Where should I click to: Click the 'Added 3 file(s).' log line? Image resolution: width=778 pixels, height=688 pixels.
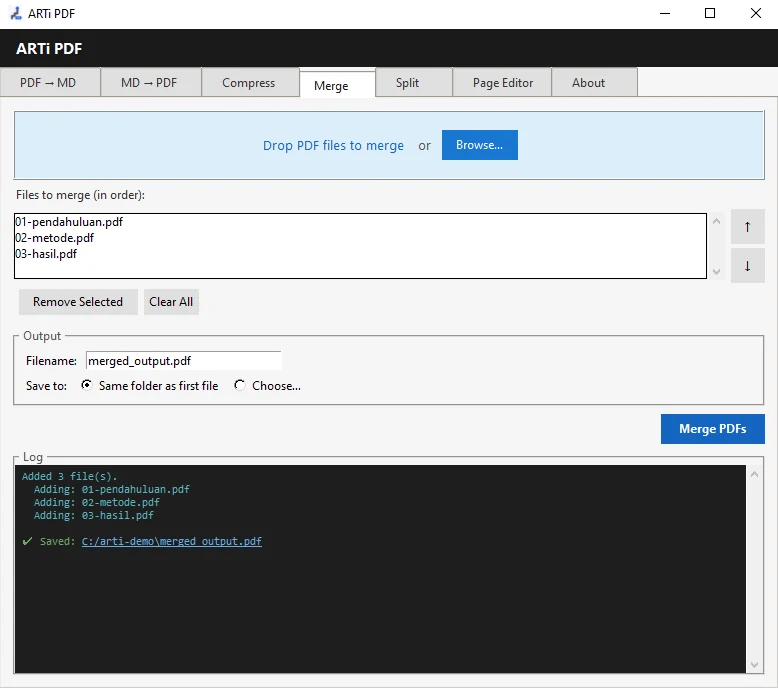click(x=69, y=476)
